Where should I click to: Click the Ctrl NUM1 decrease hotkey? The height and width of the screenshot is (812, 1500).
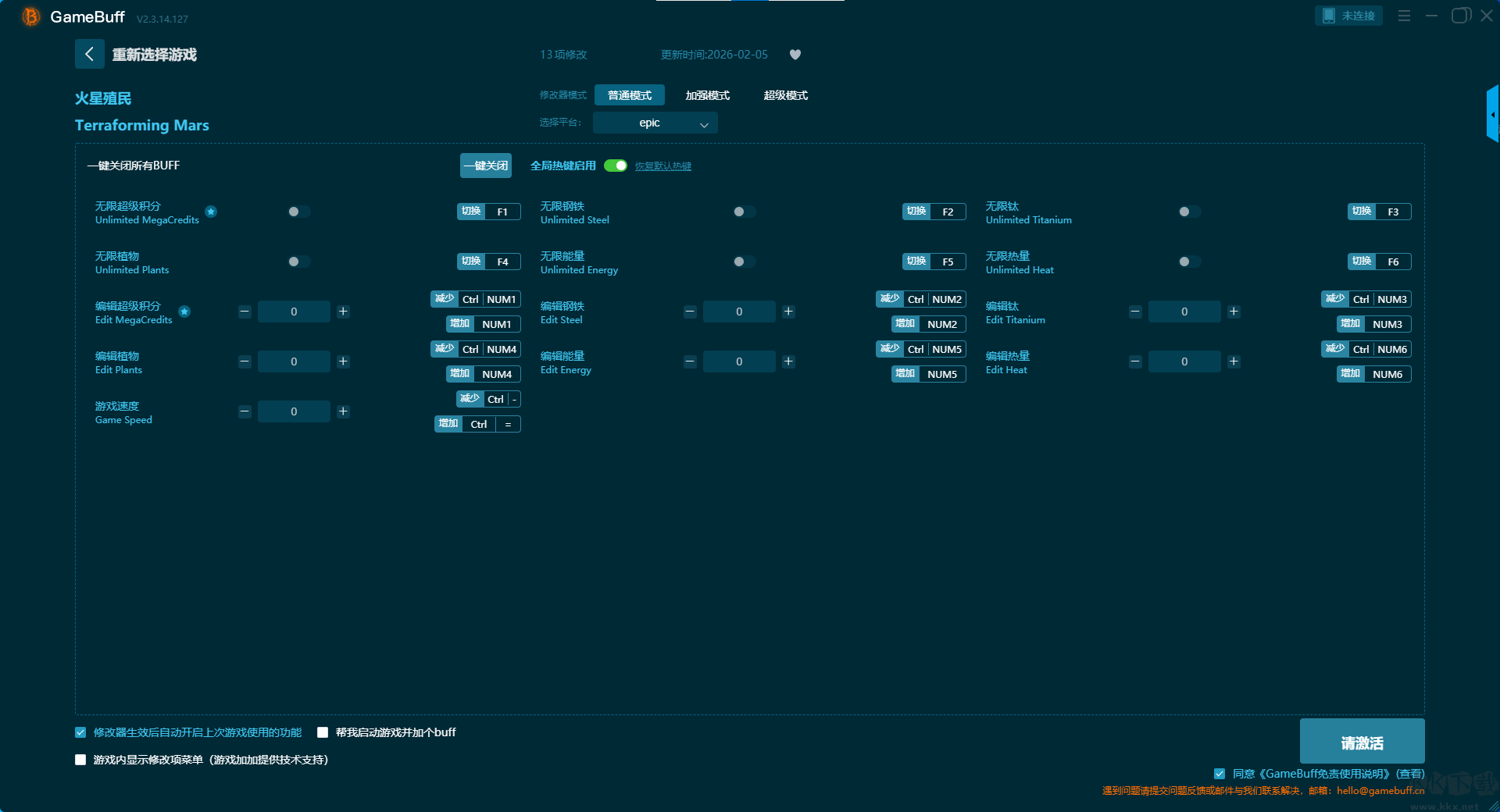(x=476, y=299)
